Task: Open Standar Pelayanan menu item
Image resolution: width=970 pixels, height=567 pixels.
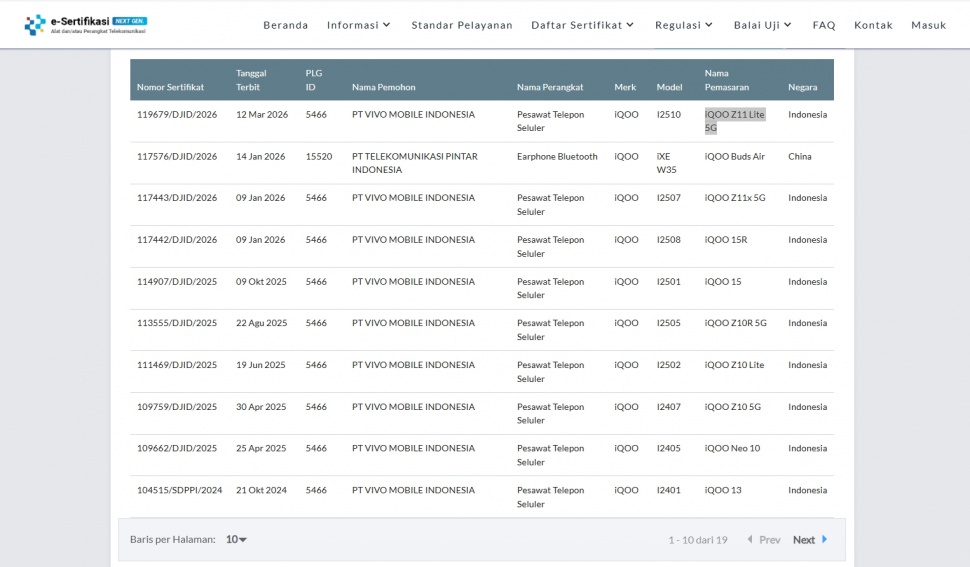Action: [462, 25]
